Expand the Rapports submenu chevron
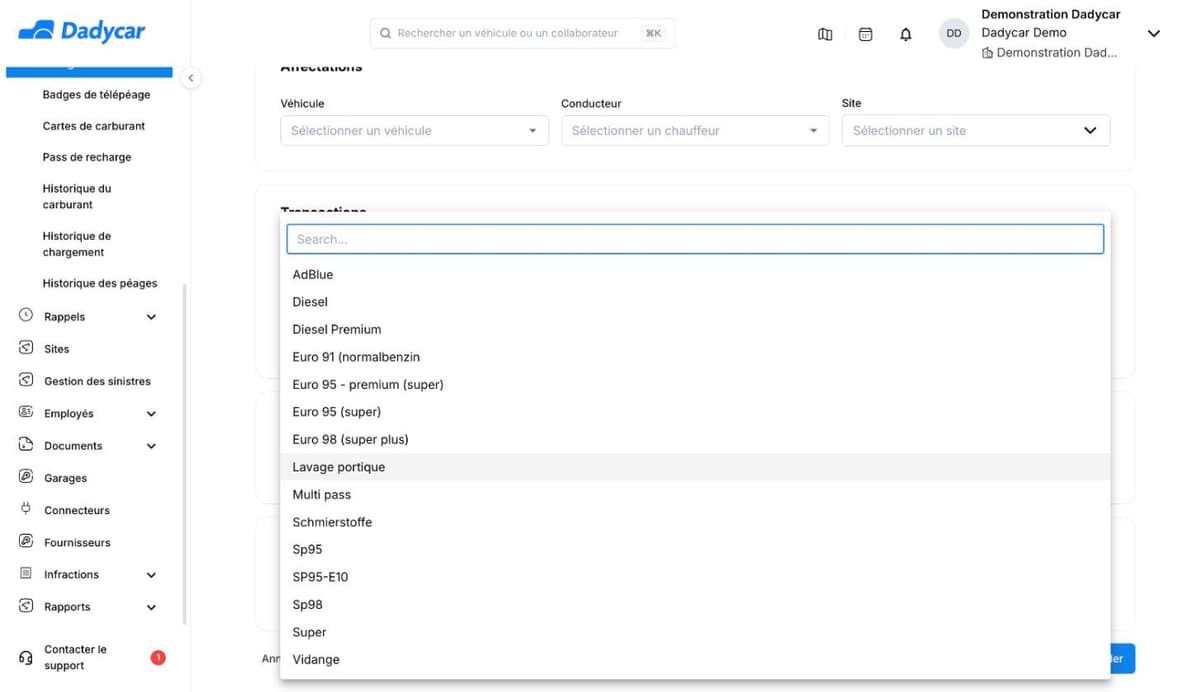 coord(151,607)
